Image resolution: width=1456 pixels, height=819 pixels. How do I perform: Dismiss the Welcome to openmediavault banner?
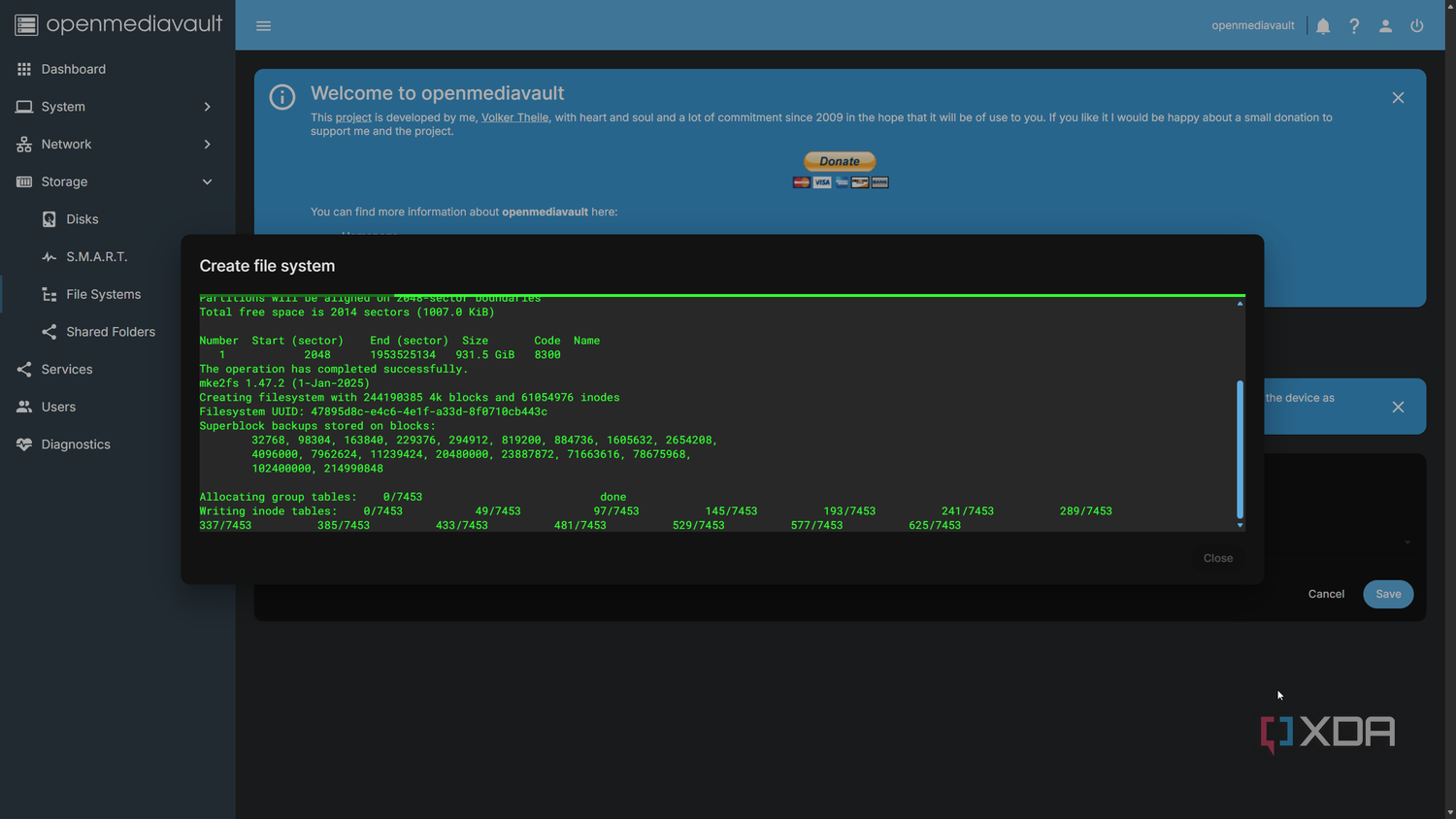point(1398,98)
